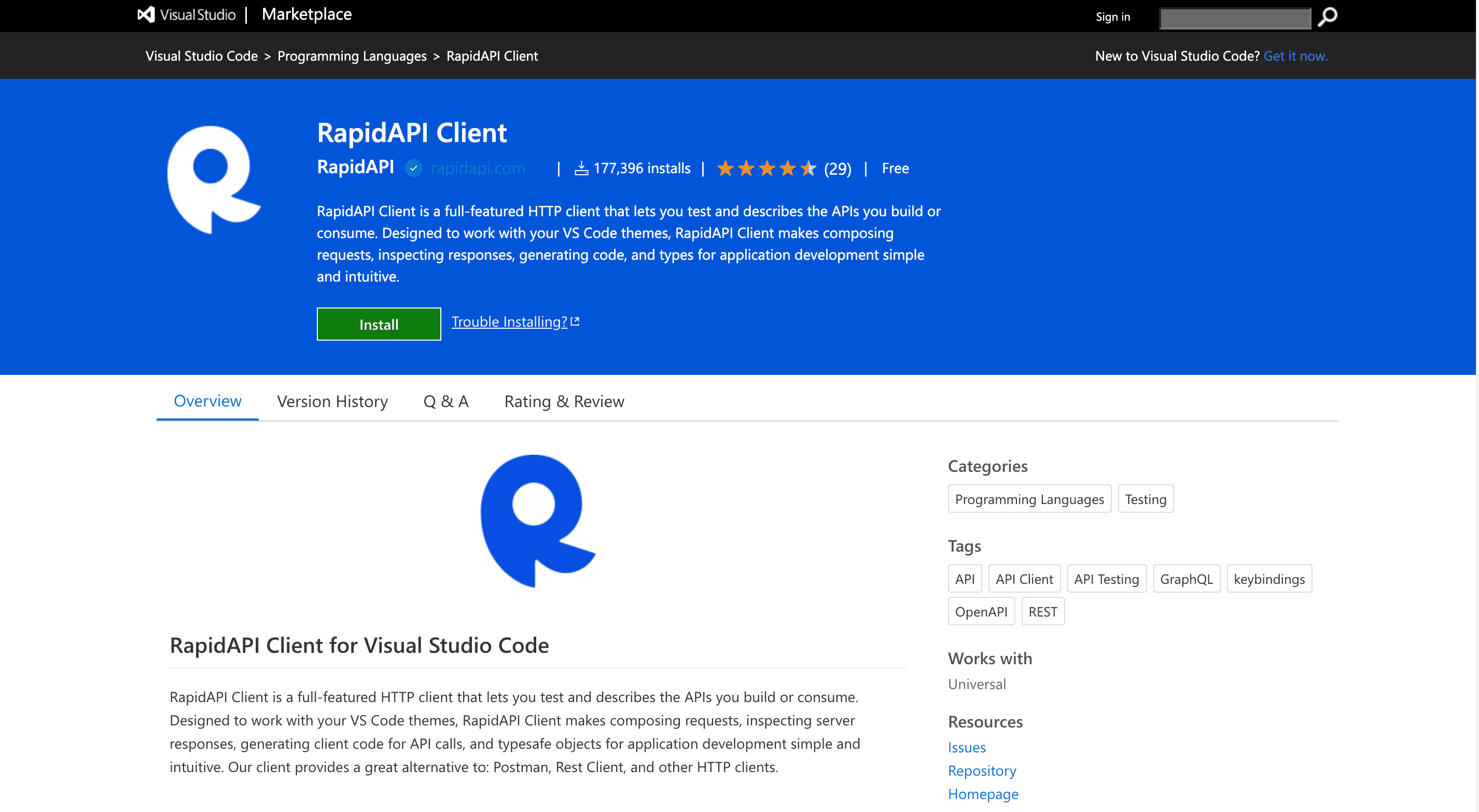Click the RapidAPI Client header logo
This screenshot has width=1479, height=812.
pyautogui.click(x=214, y=180)
